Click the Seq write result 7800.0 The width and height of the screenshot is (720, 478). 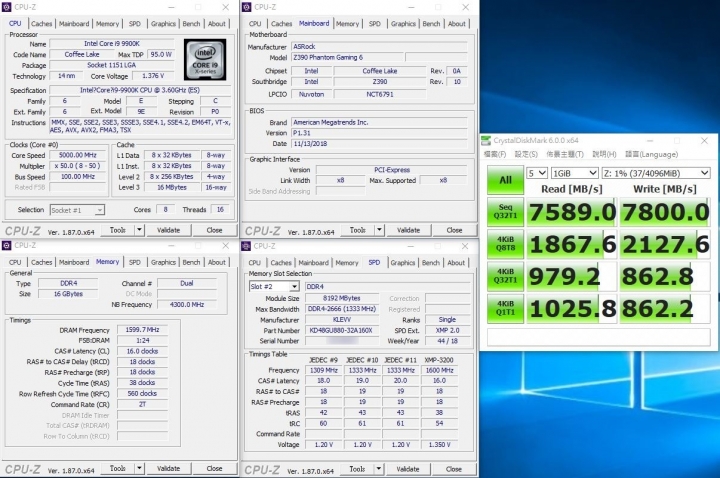[665, 212]
